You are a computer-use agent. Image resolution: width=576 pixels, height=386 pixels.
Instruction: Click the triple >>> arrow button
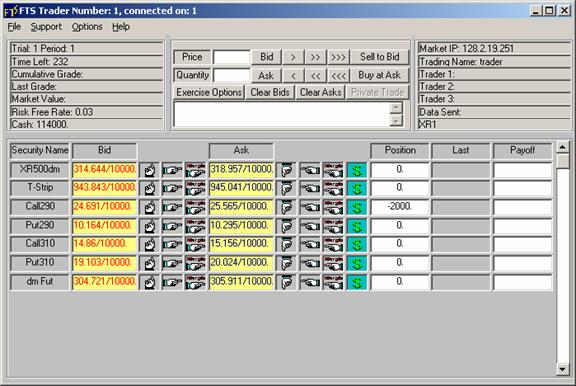pos(338,57)
